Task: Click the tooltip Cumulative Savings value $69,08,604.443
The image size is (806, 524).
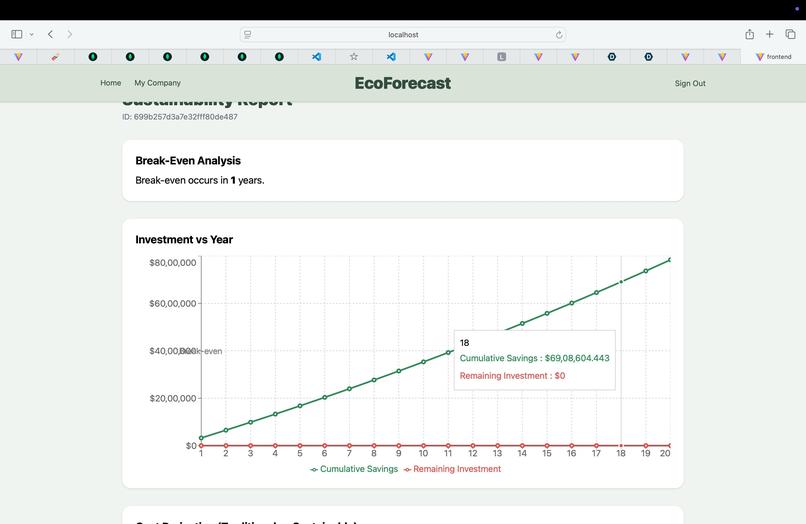Action: (x=577, y=358)
